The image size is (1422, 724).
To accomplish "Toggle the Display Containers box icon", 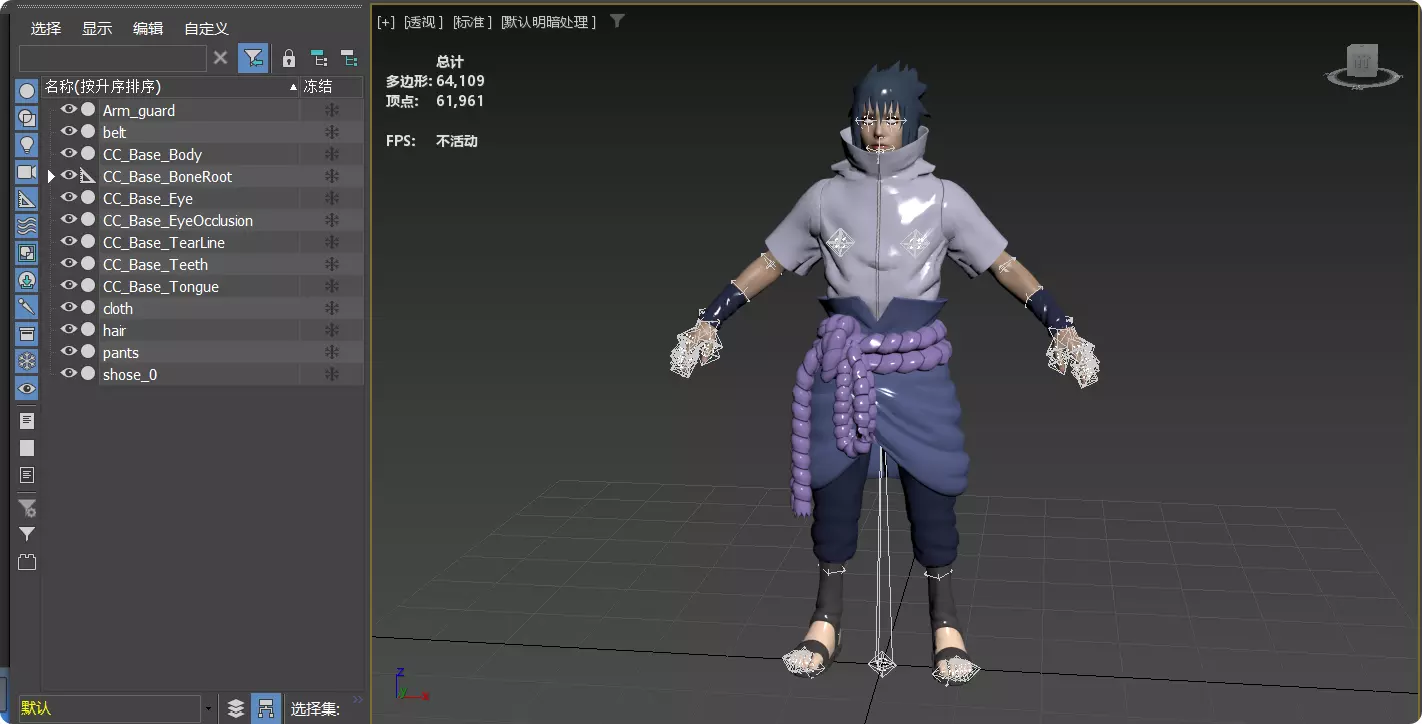I will (27, 334).
